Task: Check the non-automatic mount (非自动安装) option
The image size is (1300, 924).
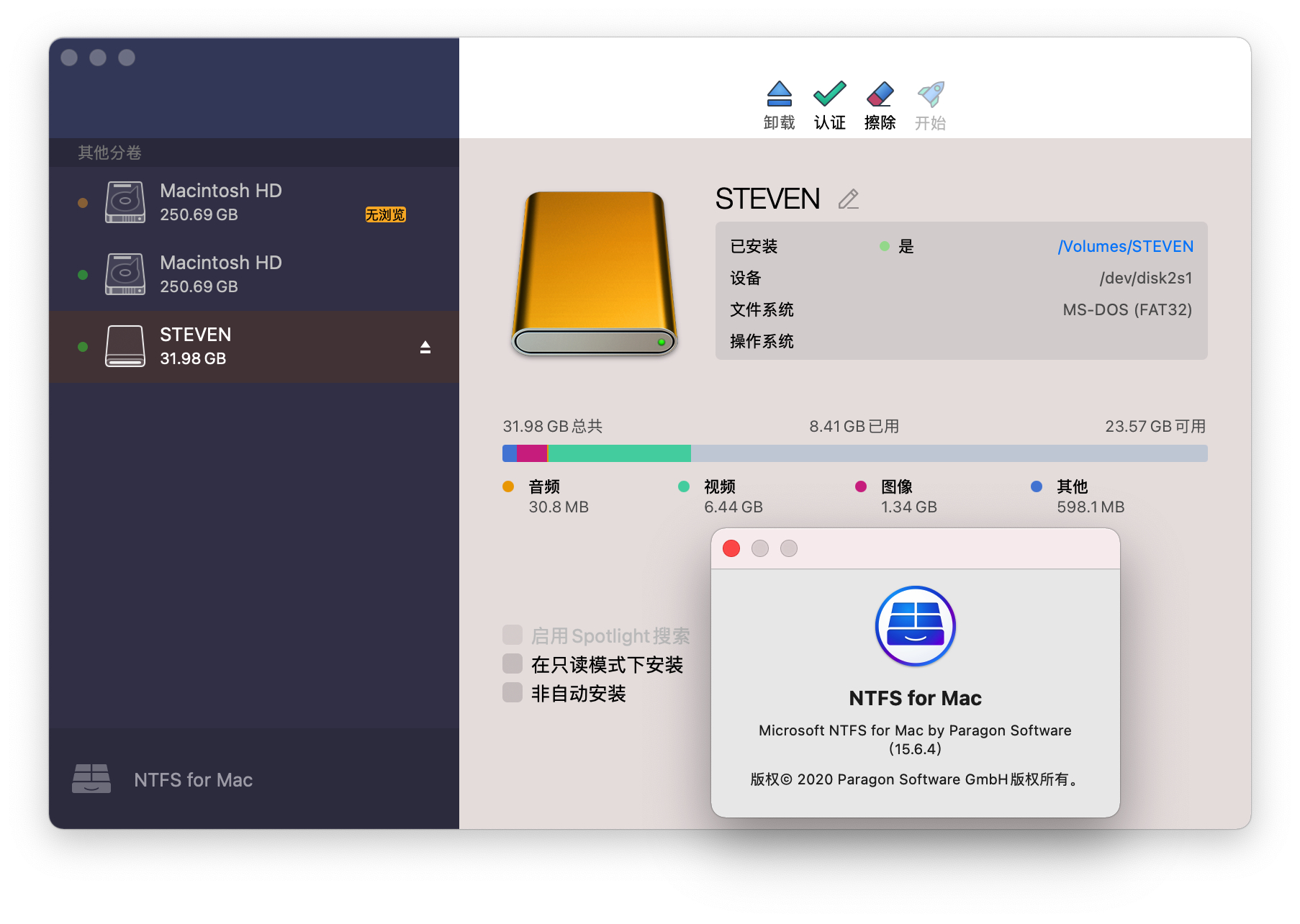Action: (513, 693)
